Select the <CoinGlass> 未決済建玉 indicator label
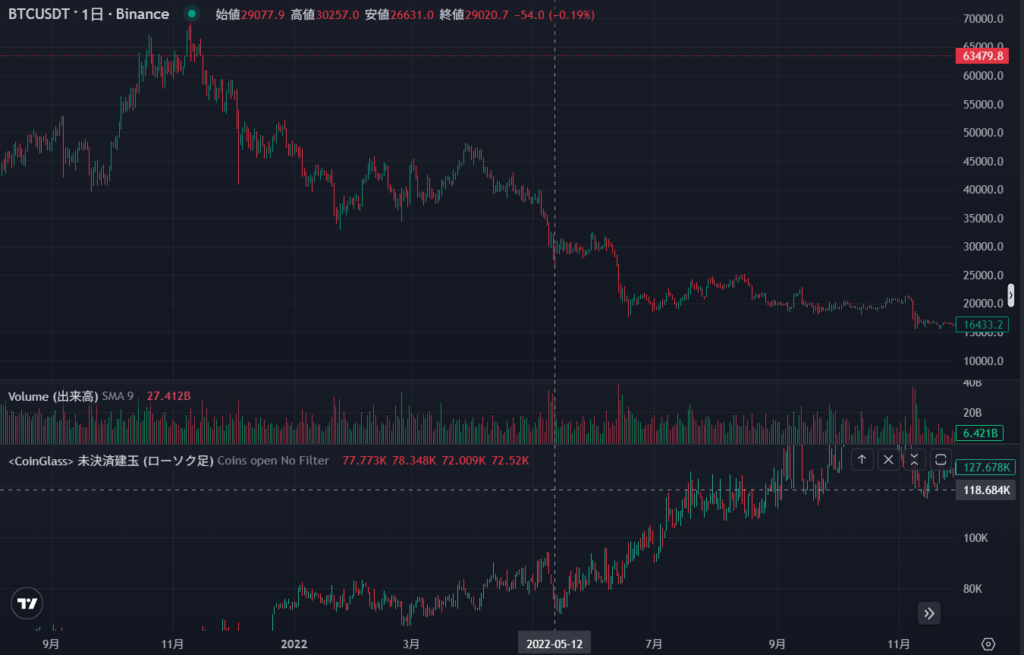 click(x=111, y=461)
